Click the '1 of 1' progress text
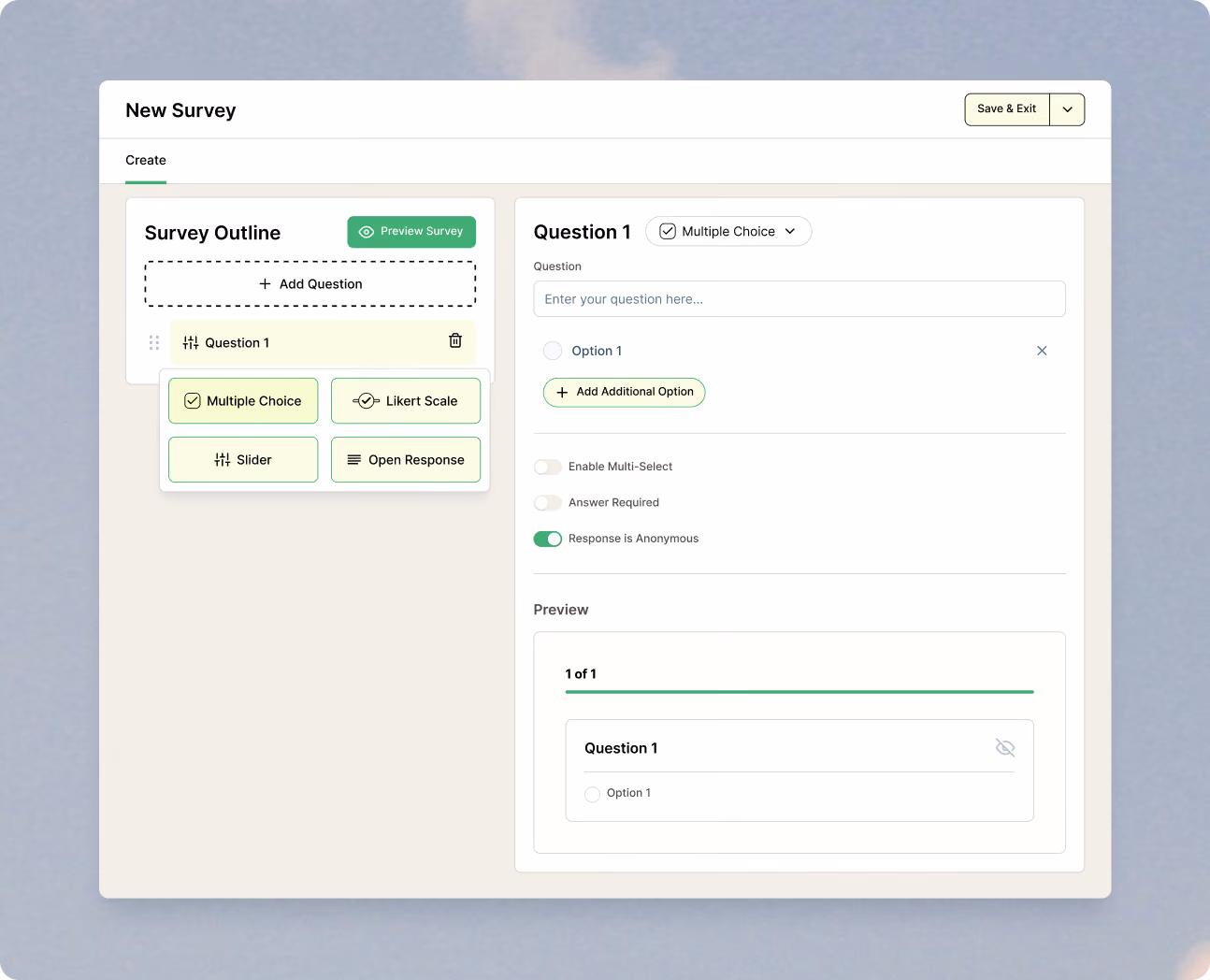This screenshot has width=1210, height=980. coord(581,674)
